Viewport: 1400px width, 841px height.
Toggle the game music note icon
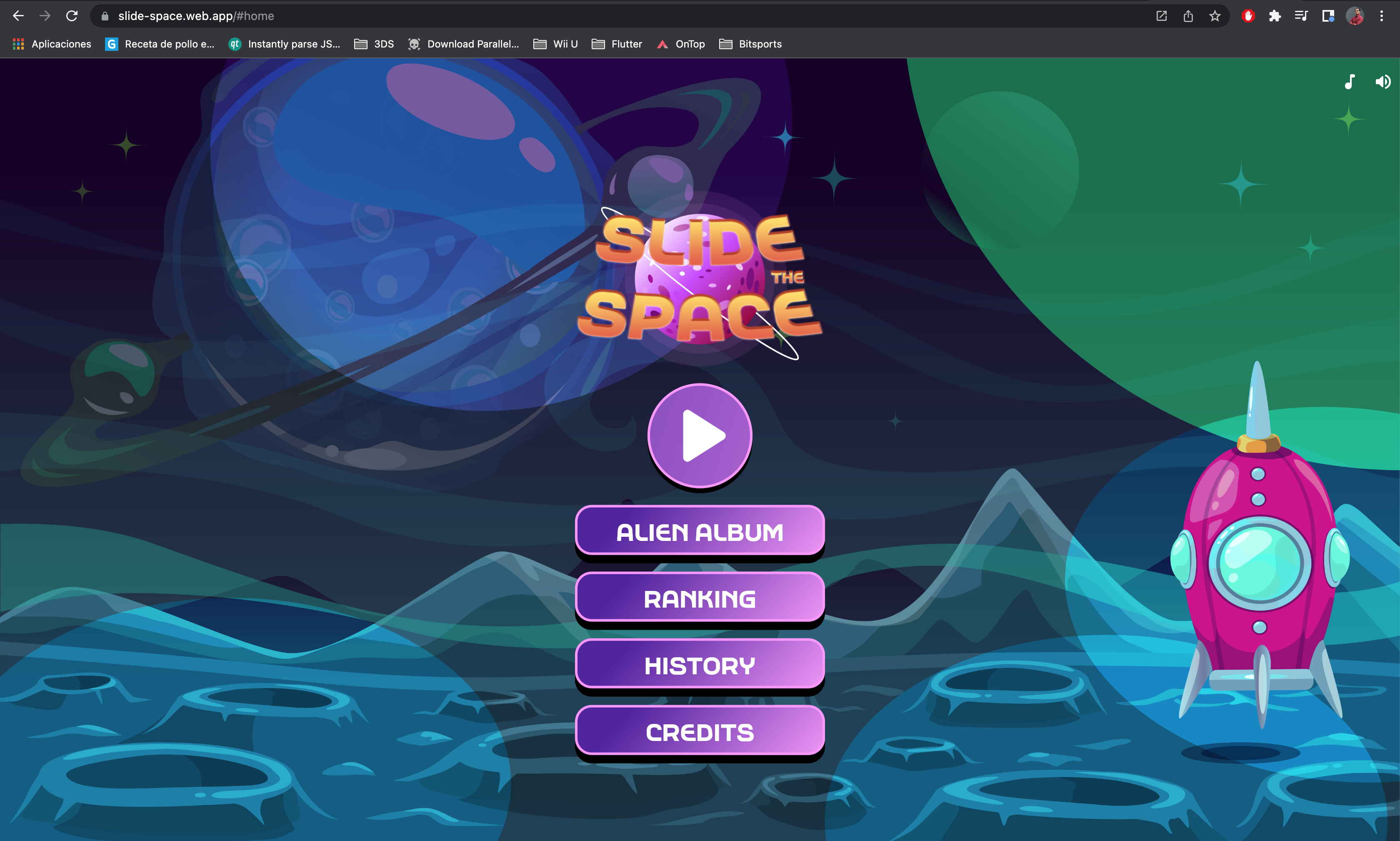1350,82
